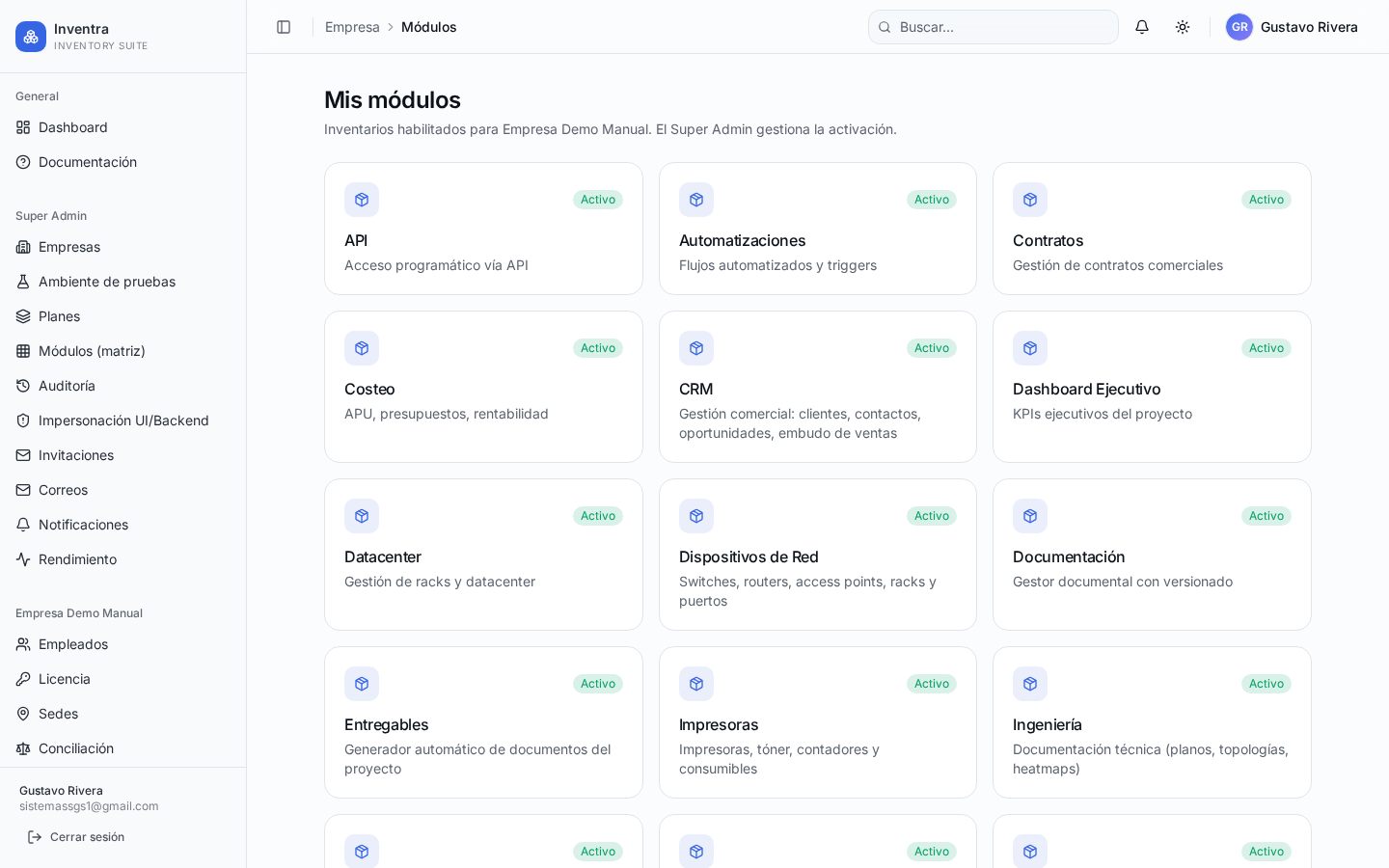This screenshot has height=868, width=1389.
Task: Click the Auditoría history icon
Action: [x=23, y=386]
